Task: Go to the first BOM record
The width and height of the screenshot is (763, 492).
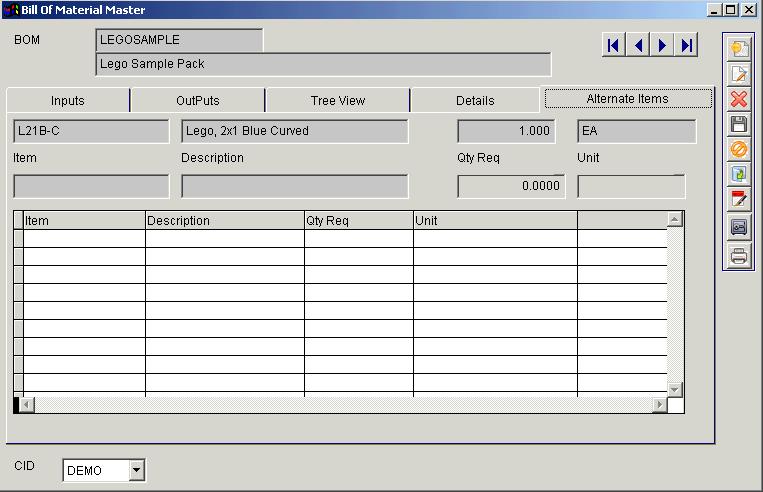Action: [x=614, y=45]
